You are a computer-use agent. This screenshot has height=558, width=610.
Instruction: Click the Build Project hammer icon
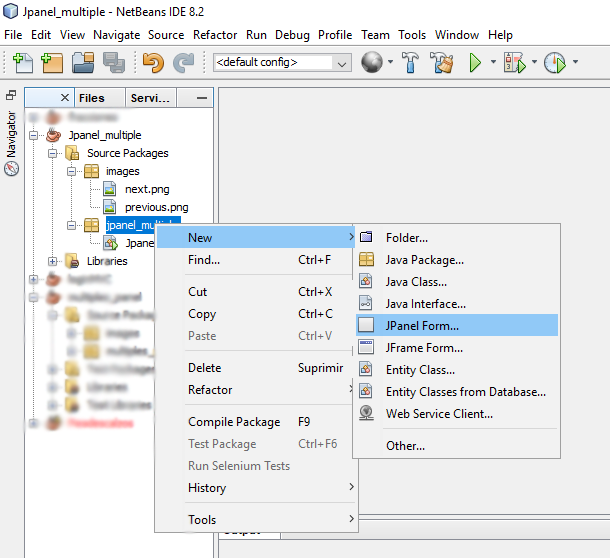coord(410,62)
